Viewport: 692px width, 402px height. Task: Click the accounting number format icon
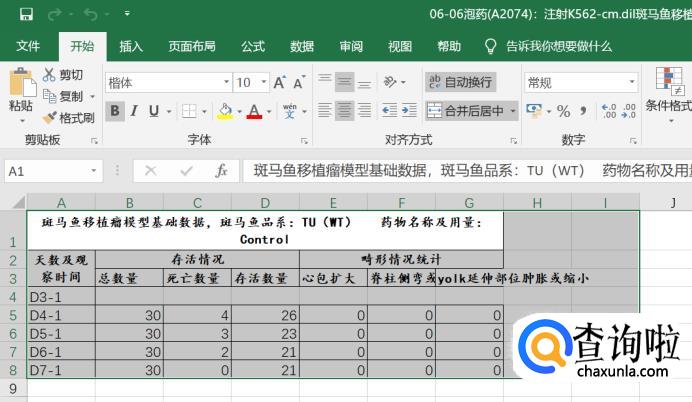(534, 111)
